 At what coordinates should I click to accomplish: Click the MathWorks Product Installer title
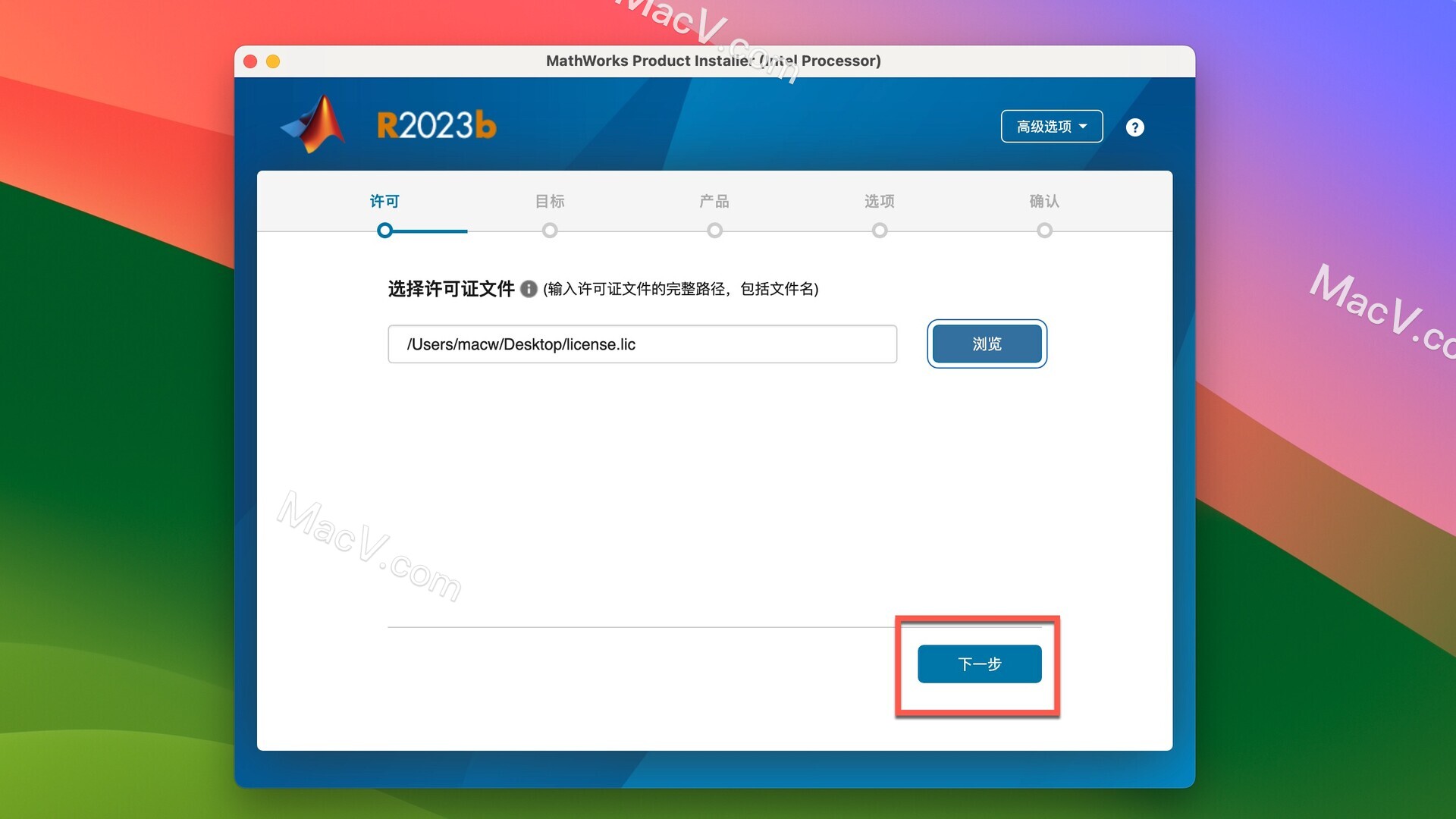[713, 61]
